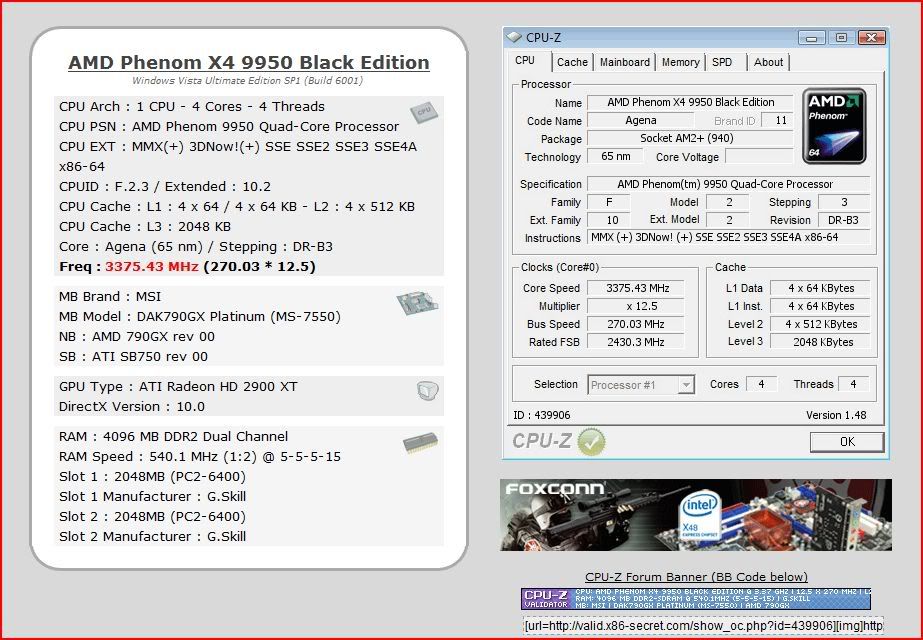
Task: Click the AMD Phenom logo in CPU-Z
Action: coord(834,126)
